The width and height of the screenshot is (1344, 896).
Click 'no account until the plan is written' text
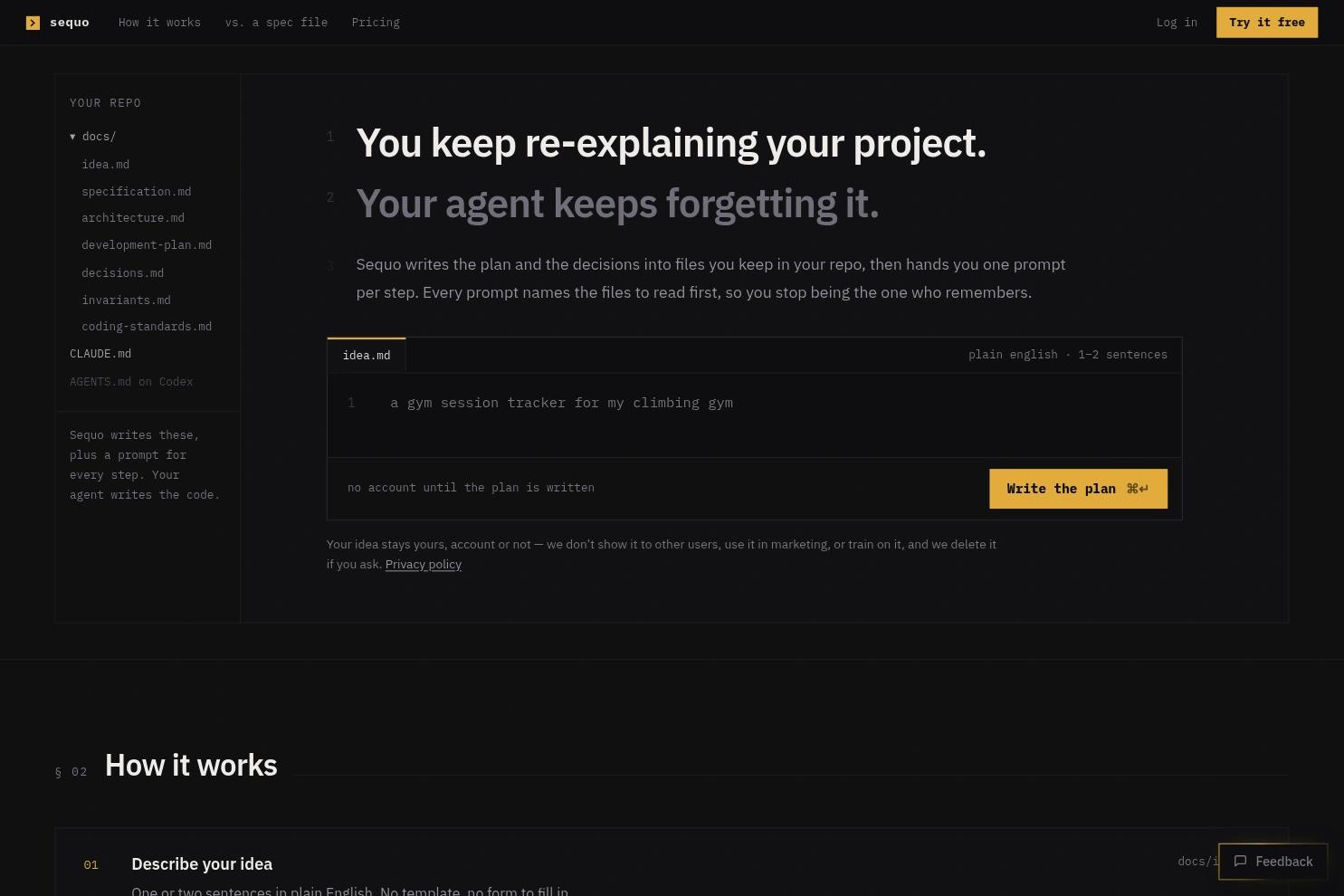point(471,488)
